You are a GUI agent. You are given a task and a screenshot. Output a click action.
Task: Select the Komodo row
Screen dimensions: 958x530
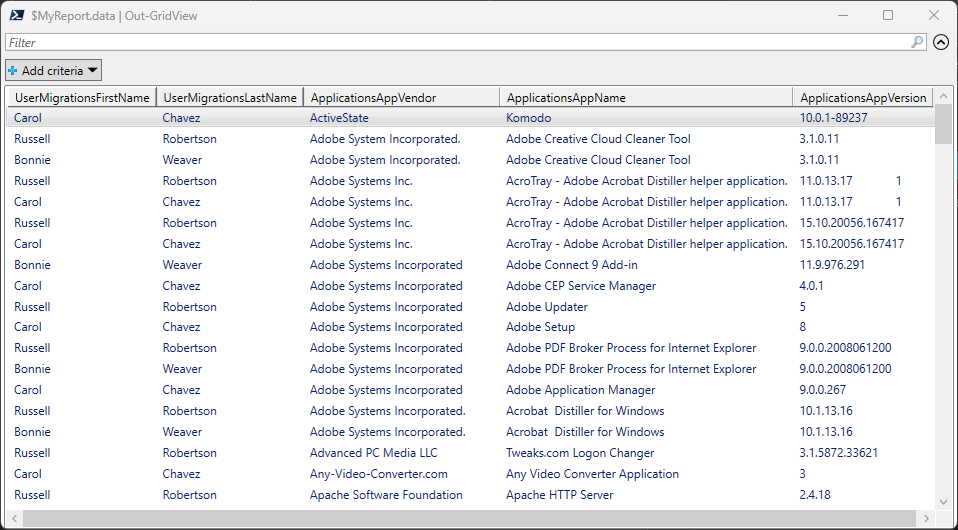click(x=470, y=118)
